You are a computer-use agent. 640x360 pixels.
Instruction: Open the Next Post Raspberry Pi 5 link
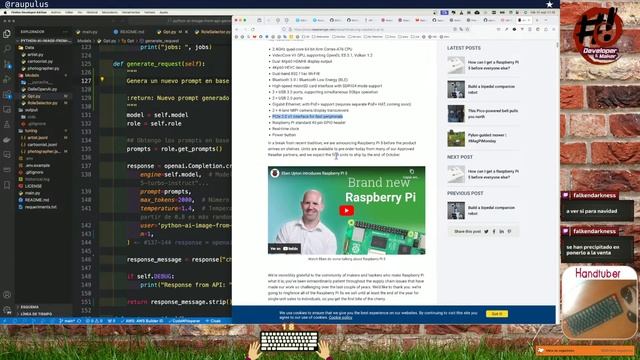pos(493,174)
